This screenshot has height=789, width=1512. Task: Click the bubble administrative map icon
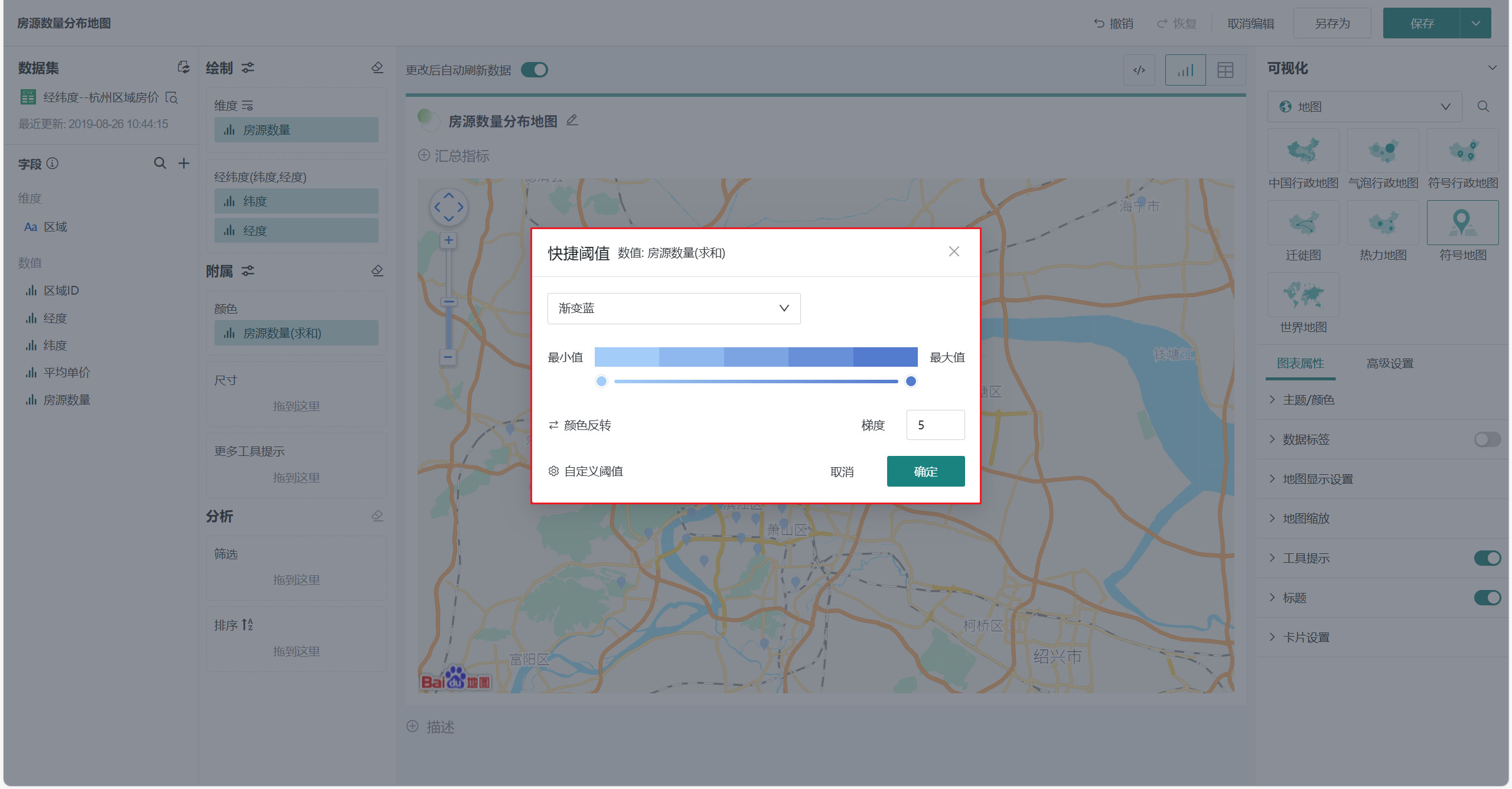point(1383,152)
